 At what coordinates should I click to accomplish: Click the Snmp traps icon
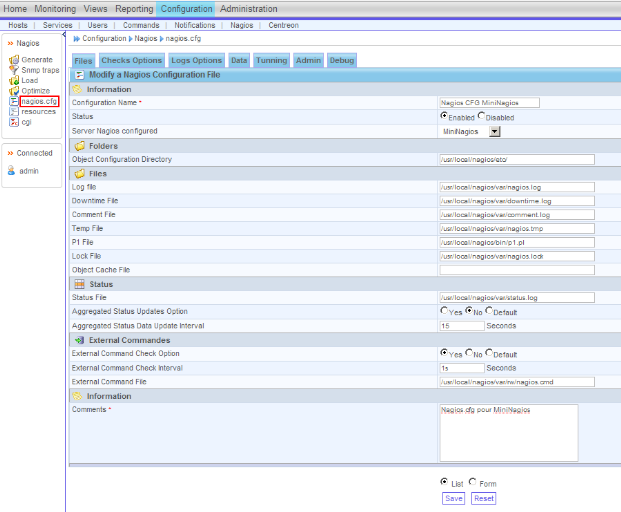pyautogui.click(x=13, y=70)
